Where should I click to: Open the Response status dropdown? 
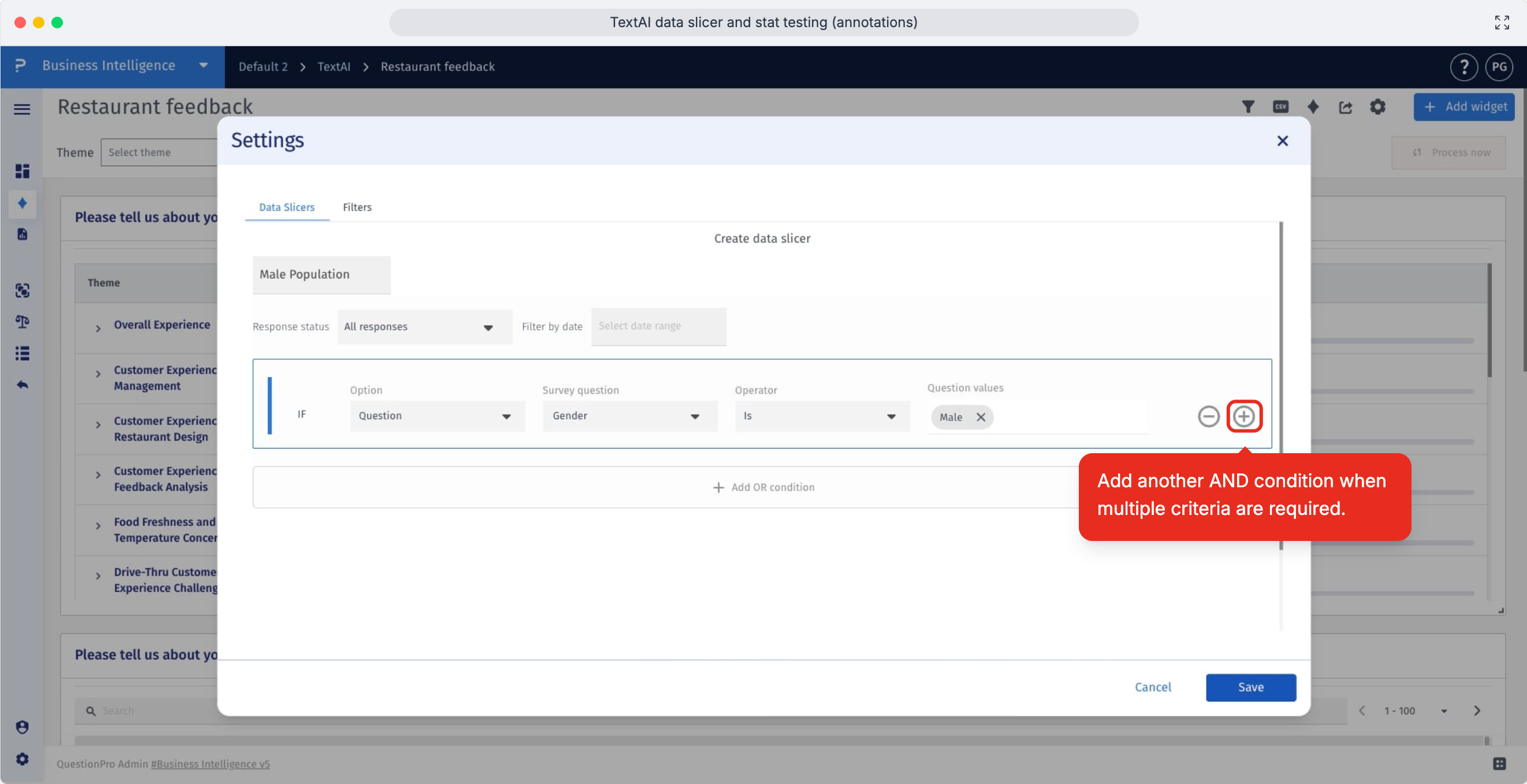[x=424, y=327]
